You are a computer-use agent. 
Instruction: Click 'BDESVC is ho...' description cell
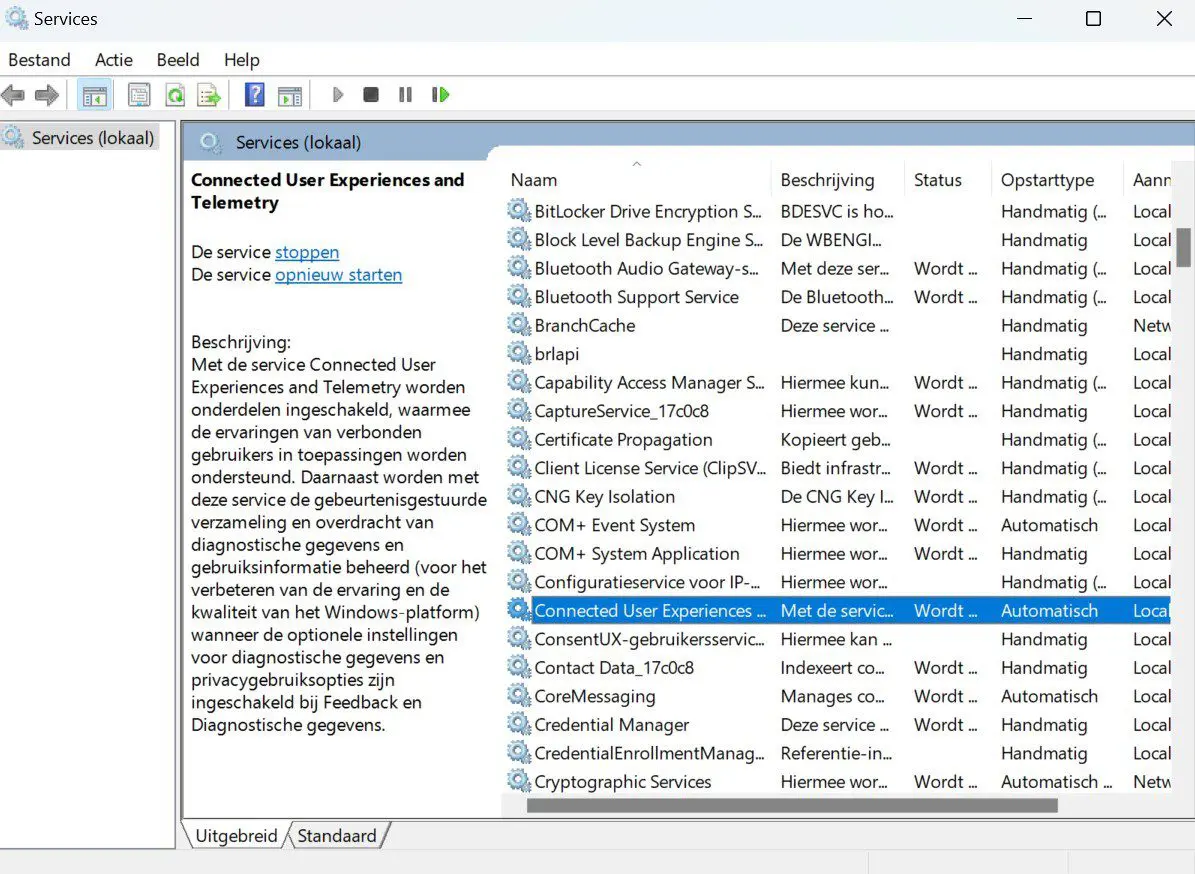click(x=837, y=211)
